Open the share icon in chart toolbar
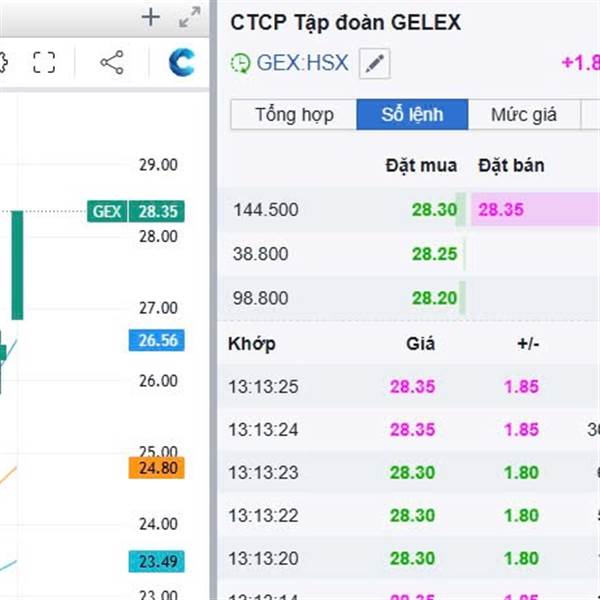 click(112, 62)
